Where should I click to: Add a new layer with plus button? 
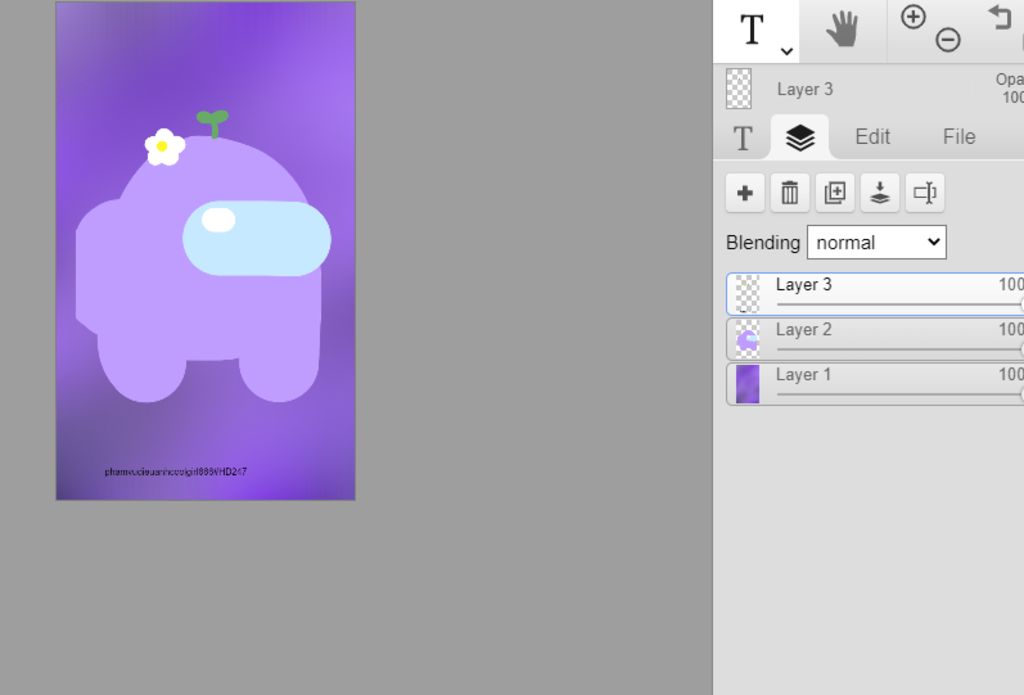pyautogui.click(x=745, y=193)
